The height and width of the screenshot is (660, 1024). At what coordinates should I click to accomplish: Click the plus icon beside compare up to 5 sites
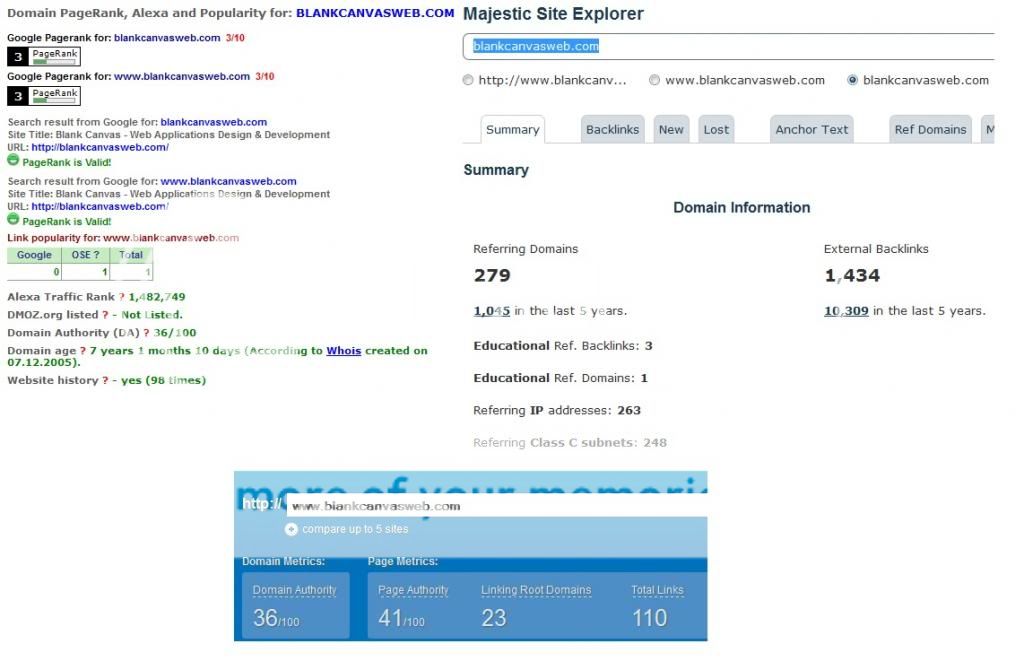tap(291, 529)
